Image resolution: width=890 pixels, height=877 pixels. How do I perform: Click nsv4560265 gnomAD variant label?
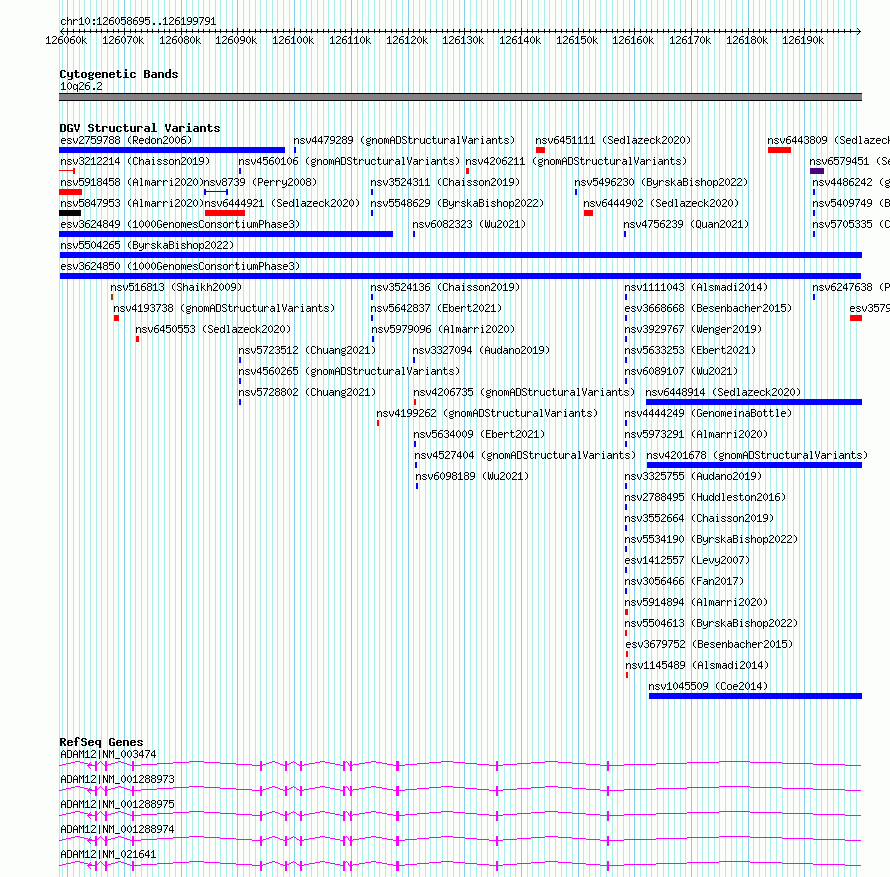tap(349, 371)
